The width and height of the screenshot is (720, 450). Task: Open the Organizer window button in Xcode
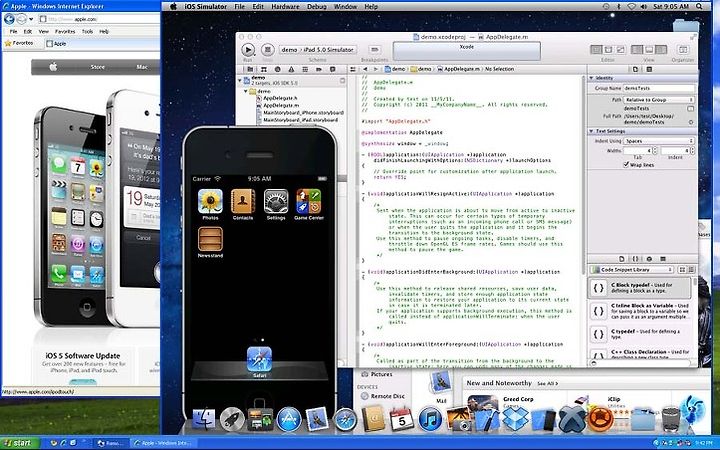click(x=683, y=50)
